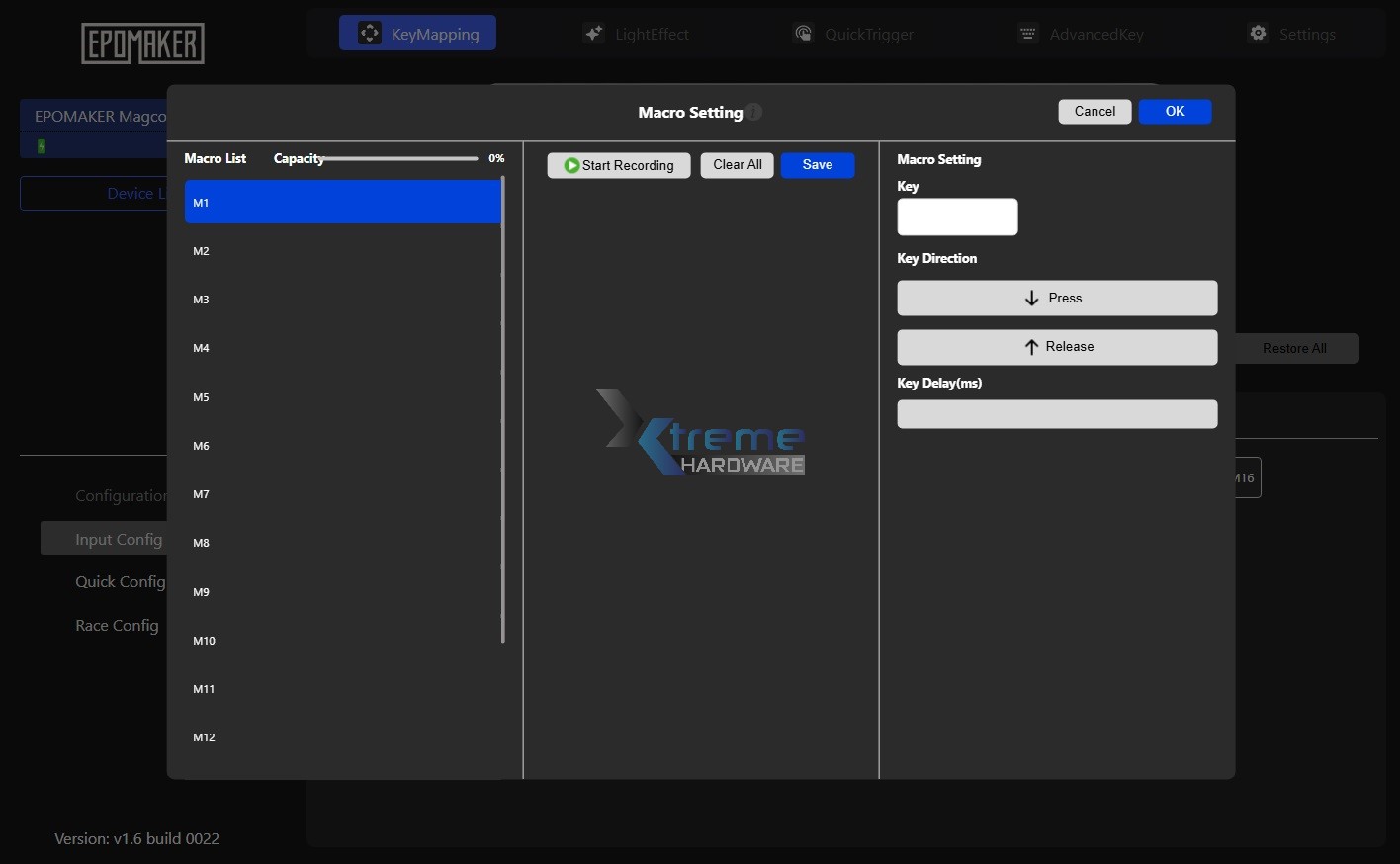The image size is (1400, 864).
Task: Click the green play icon on Start Recording
Action: [573, 165]
